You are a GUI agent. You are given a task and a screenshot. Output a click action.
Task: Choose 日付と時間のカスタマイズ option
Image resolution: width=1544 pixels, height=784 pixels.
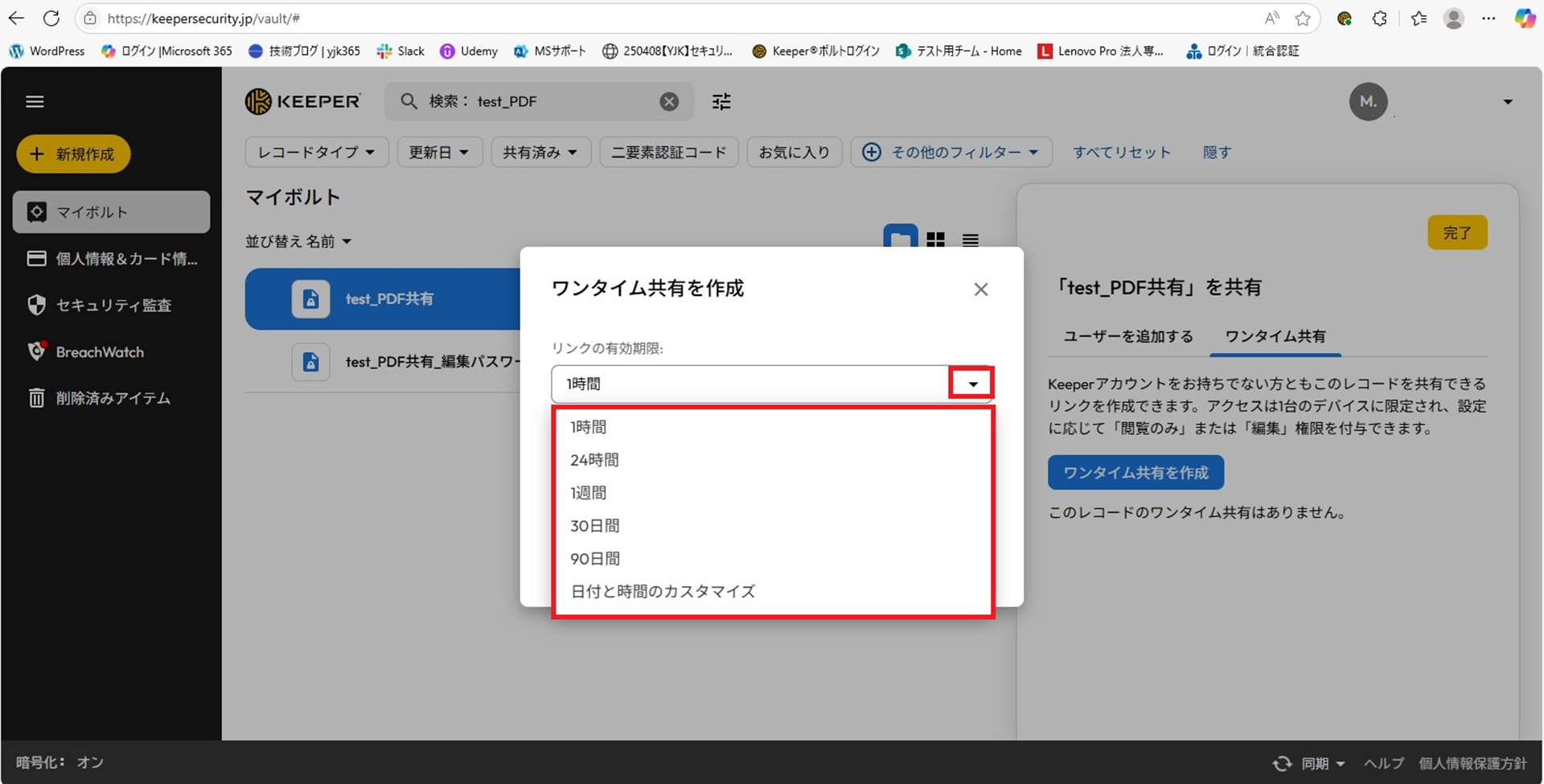click(x=663, y=592)
